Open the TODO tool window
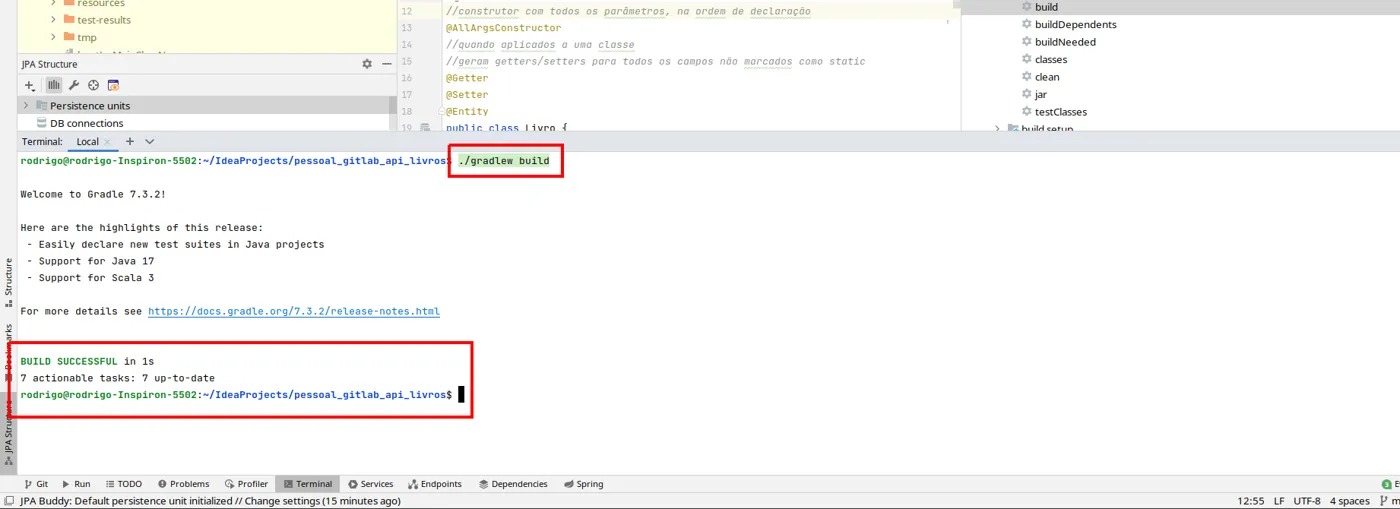This screenshot has width=1400, height=509. pyautogui.click(x=123, y=484)
